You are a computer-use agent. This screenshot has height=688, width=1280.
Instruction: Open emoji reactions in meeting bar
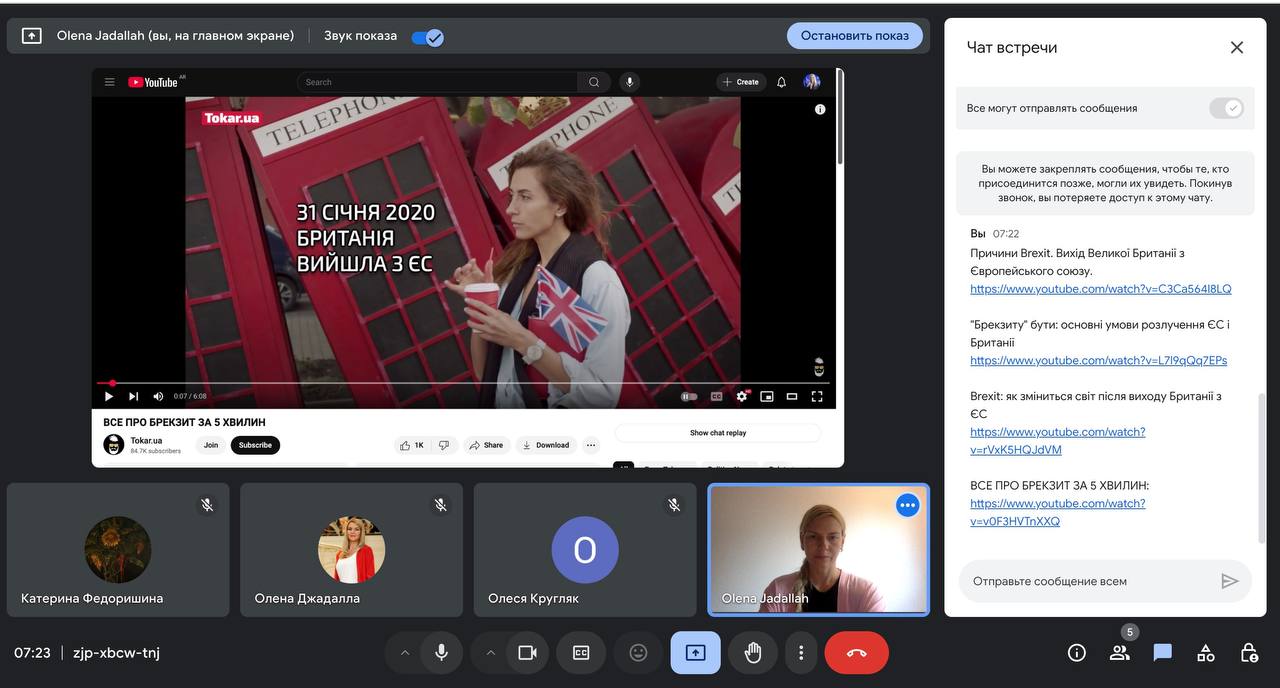coord(638,653)
